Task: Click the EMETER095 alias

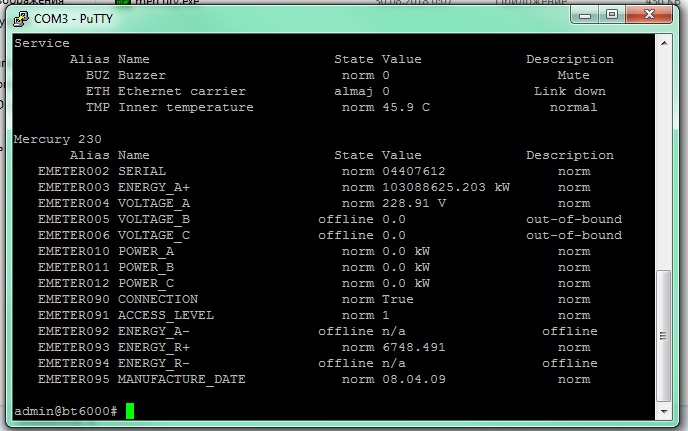Action: click(x=74, y=379)
